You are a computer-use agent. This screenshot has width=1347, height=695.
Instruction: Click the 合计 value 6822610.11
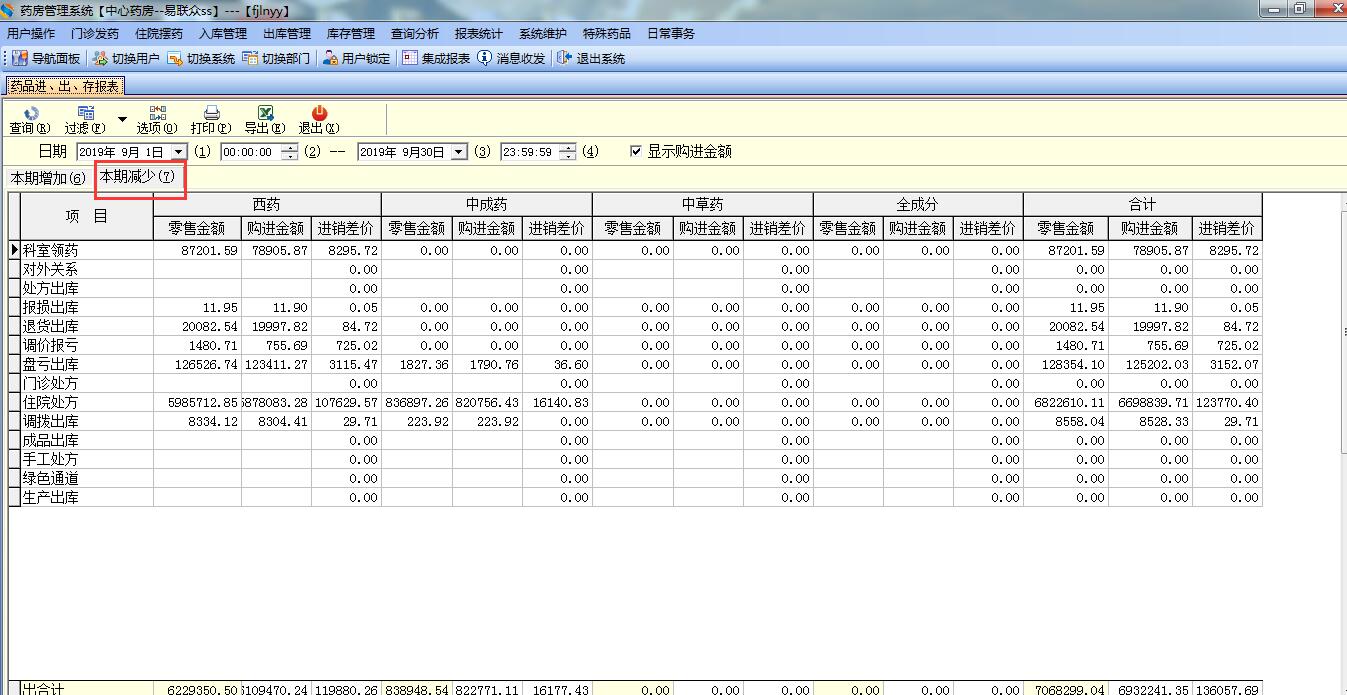(1066, 402)
